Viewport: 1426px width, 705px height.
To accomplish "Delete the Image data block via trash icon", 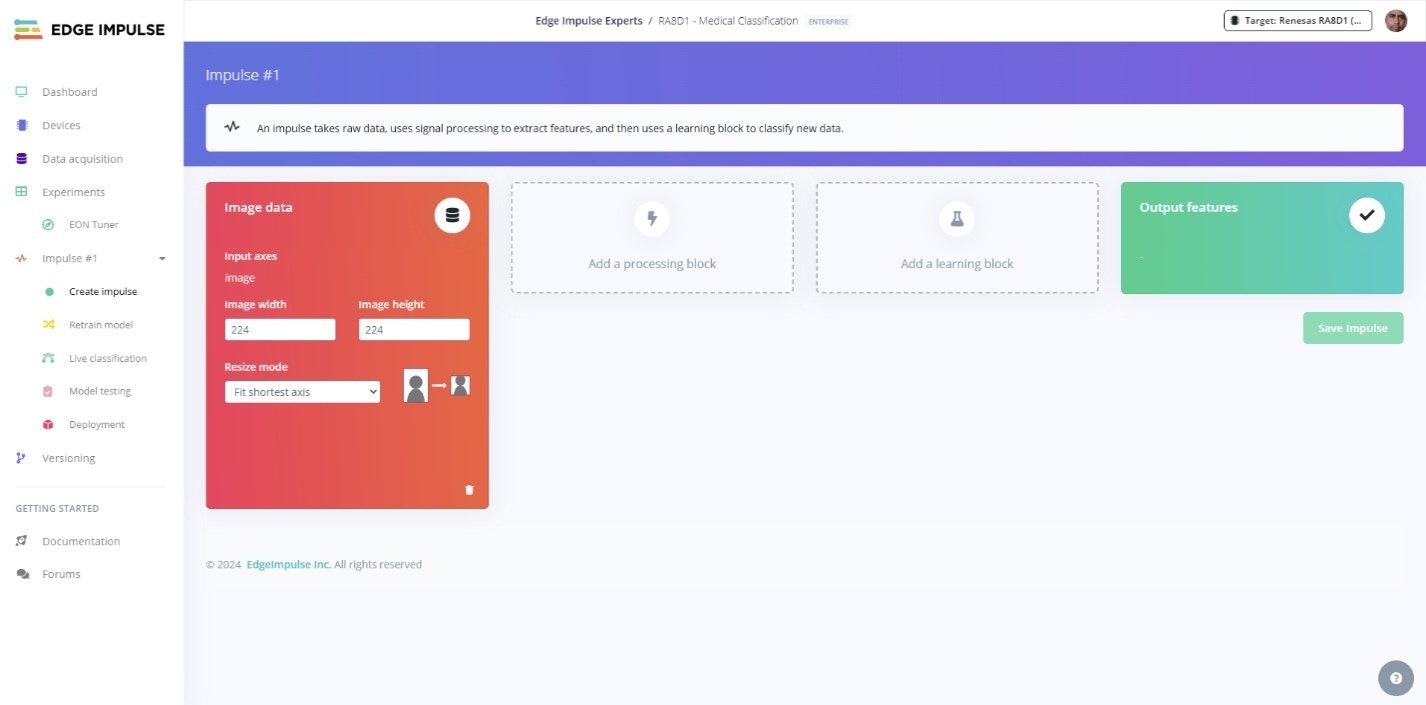I will (469, 490).
